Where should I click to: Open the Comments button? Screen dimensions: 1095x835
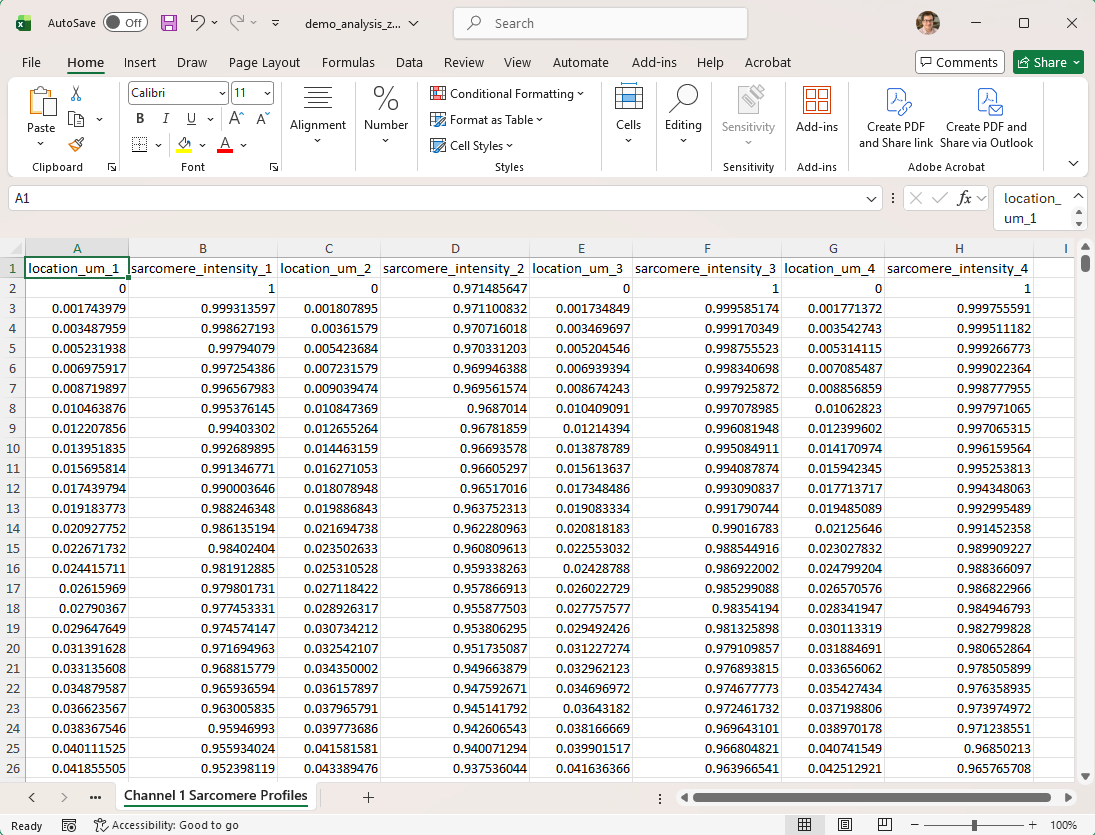click(x=960, y=62)
